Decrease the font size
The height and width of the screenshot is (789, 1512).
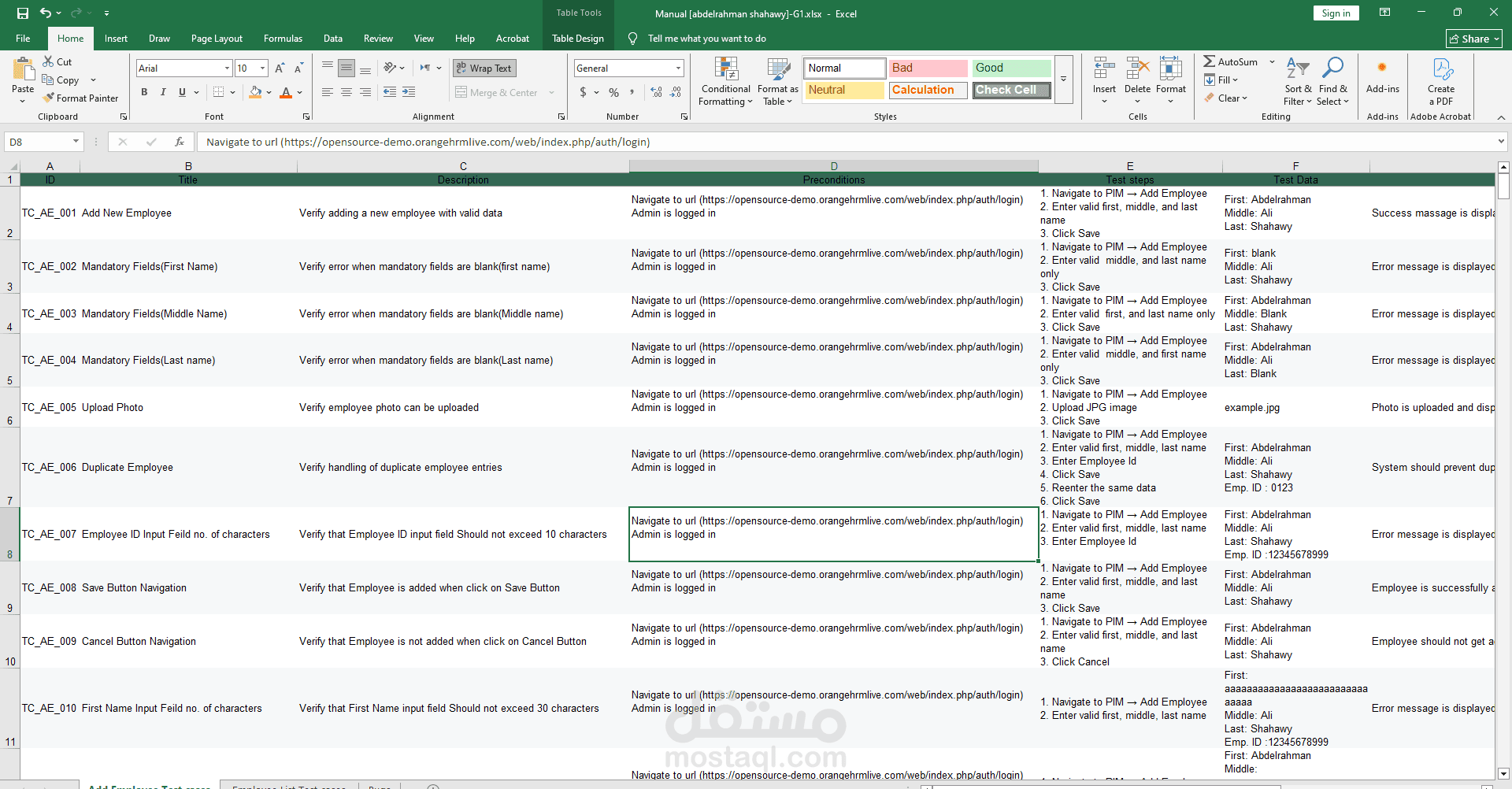[298, 69]
